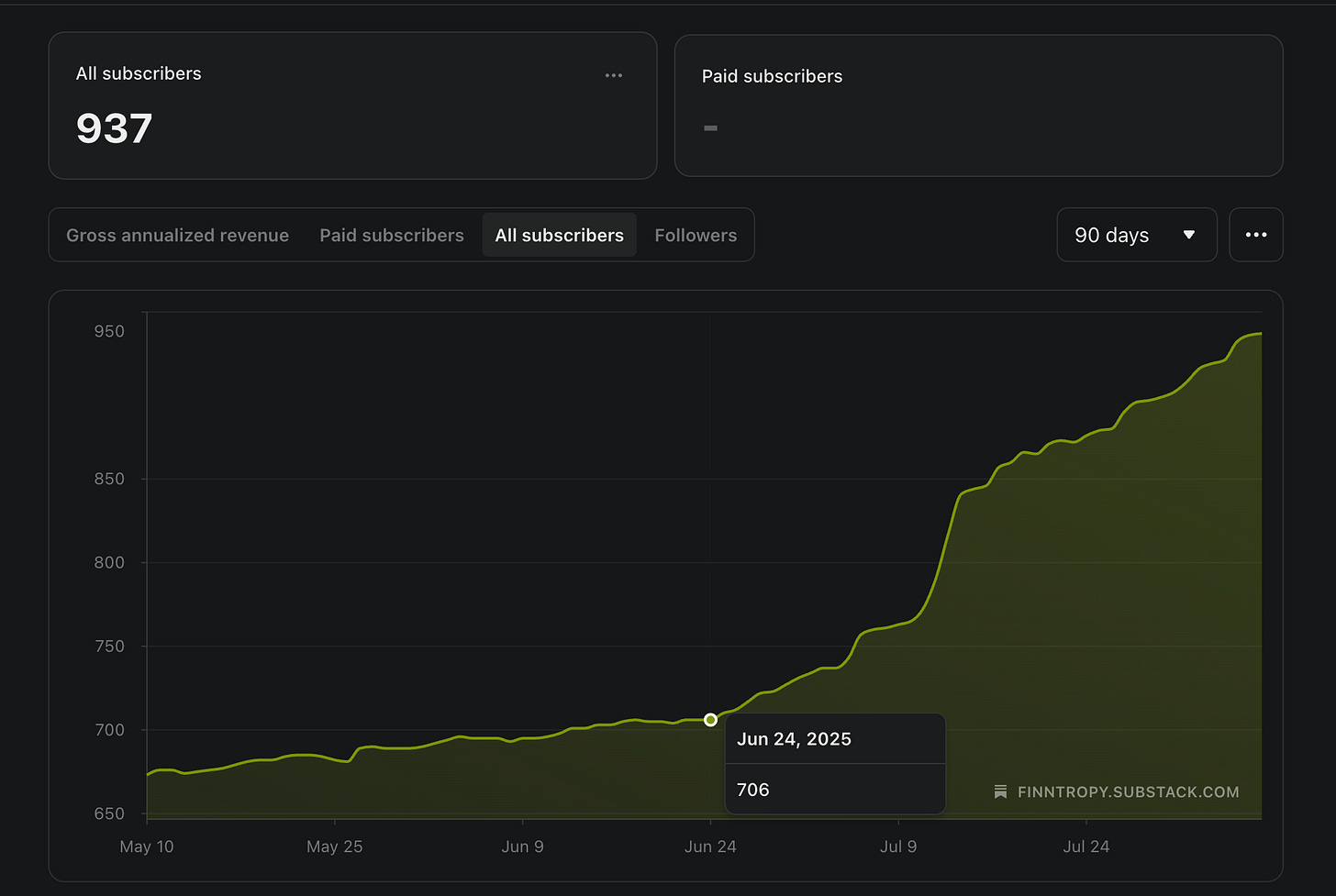1336x896 pixels.
Task: Switch to Gross annualized revenue tab
Action: tap(177, 235)
